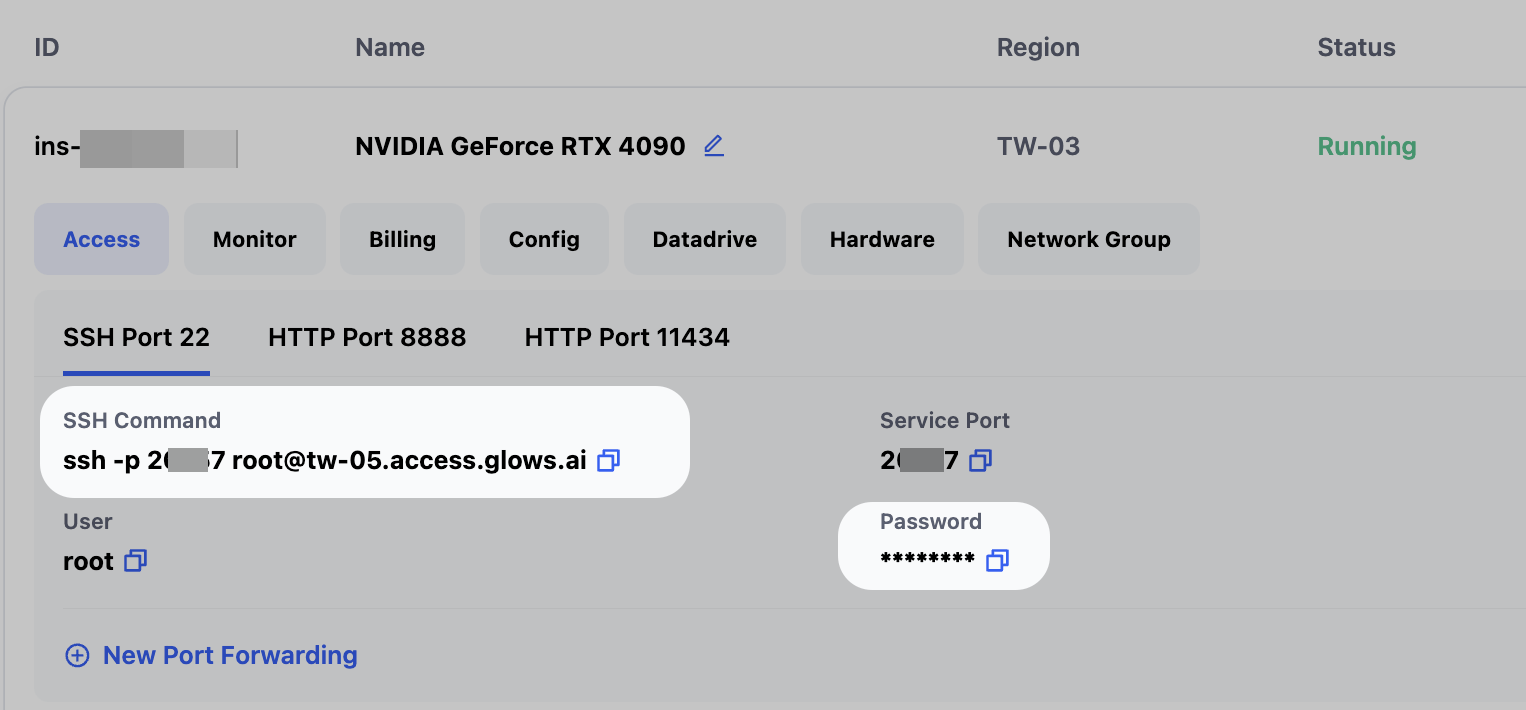The height and width of the screenshot is (710, 1526).
Task: Click the NVIDIA GeForce RTX 4090 instance name
Action: [520, 147]
